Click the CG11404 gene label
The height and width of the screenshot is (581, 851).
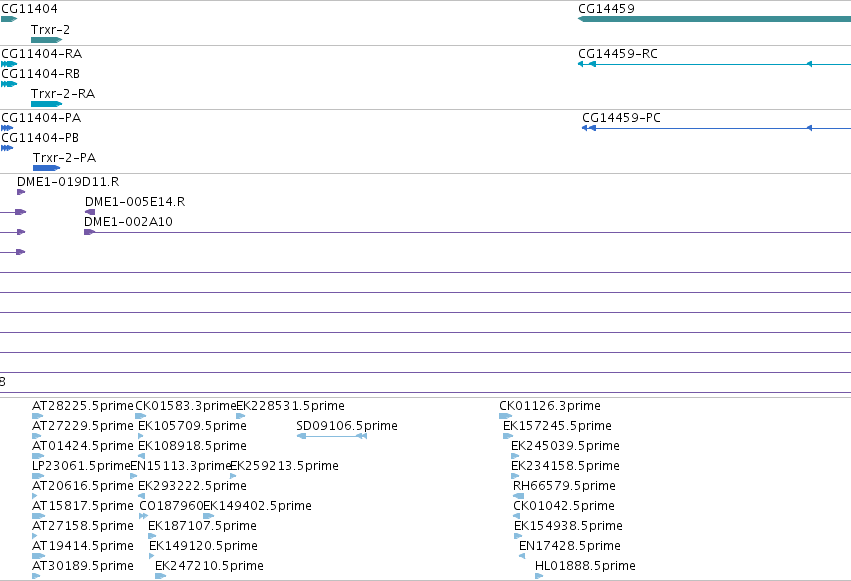(29, 9)
